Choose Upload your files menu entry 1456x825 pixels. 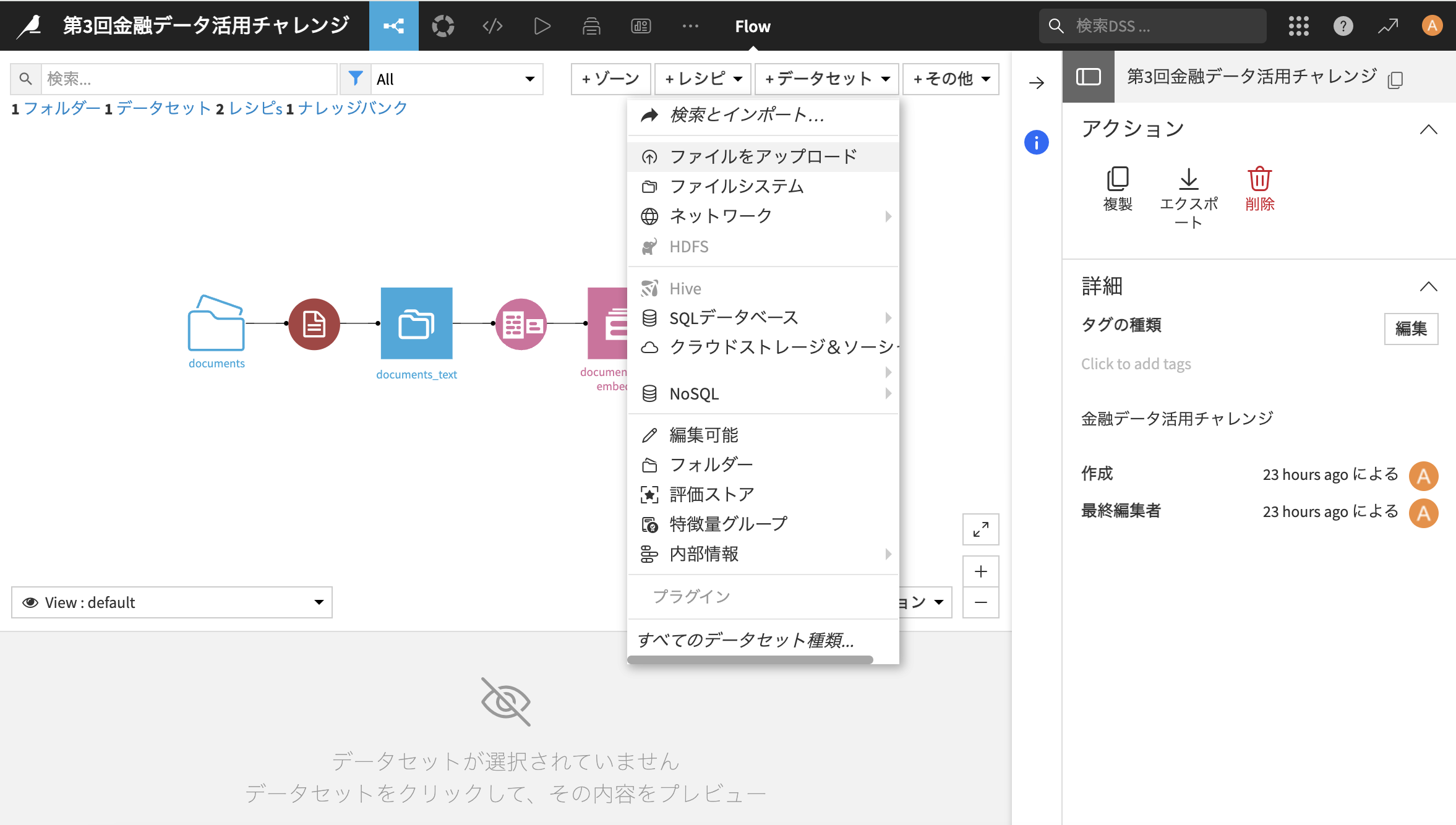pos(763,156)
